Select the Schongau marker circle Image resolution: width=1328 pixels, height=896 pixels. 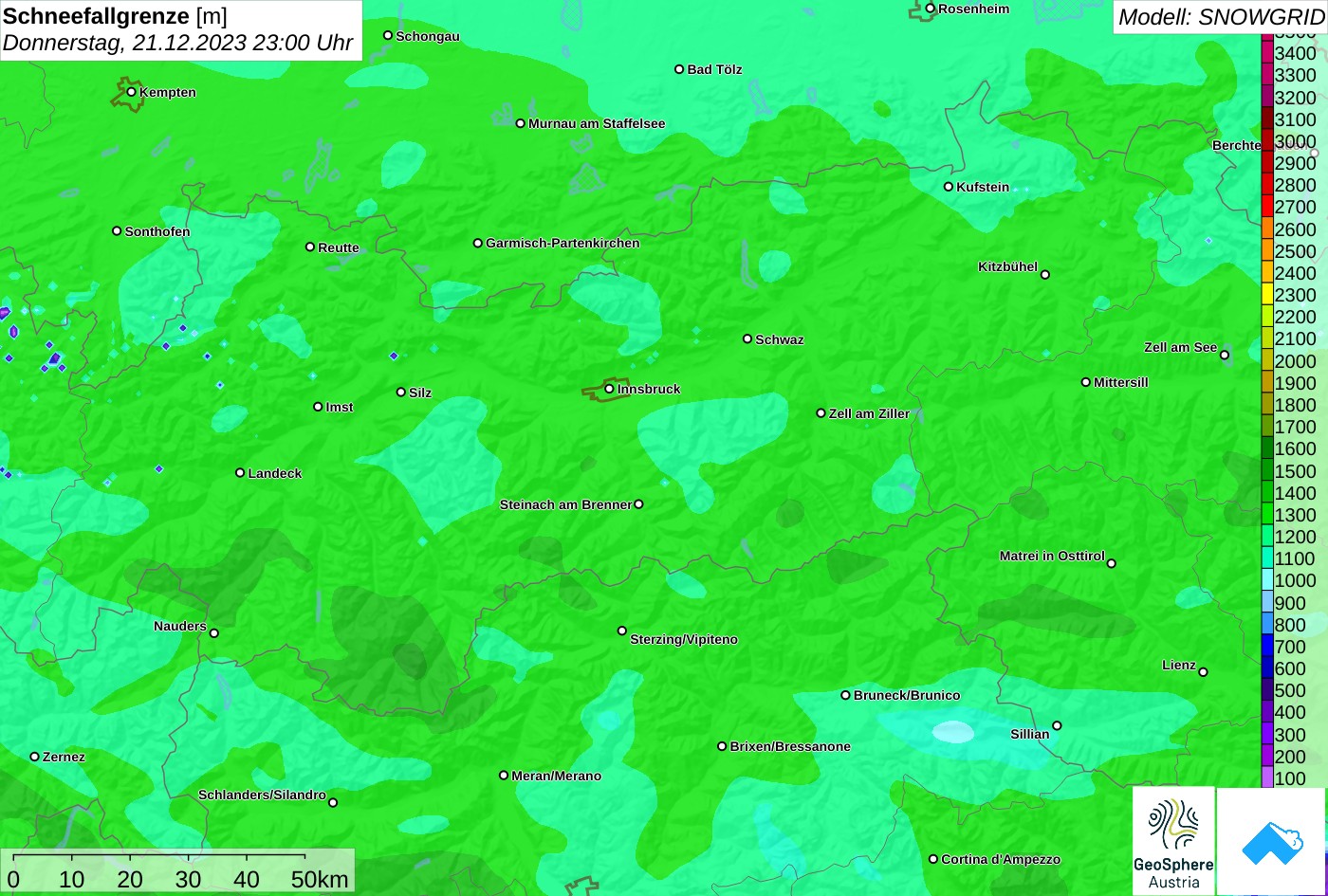pyautogui.click(x=388, y=35)
